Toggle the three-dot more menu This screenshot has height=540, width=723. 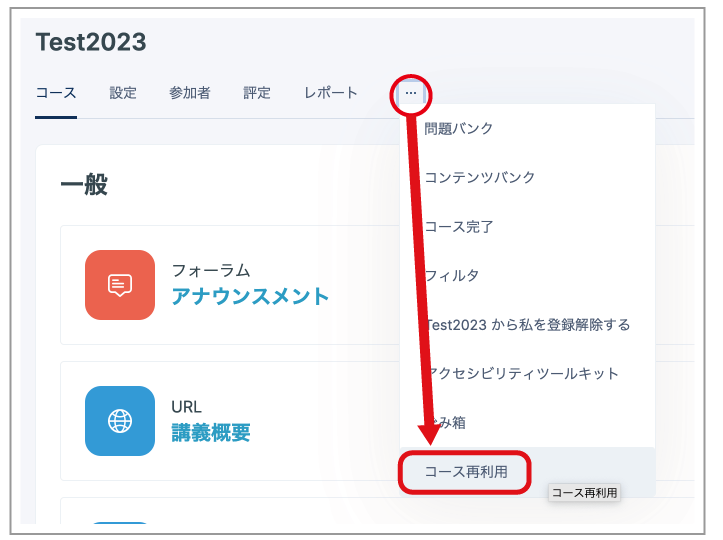[411, 94]
